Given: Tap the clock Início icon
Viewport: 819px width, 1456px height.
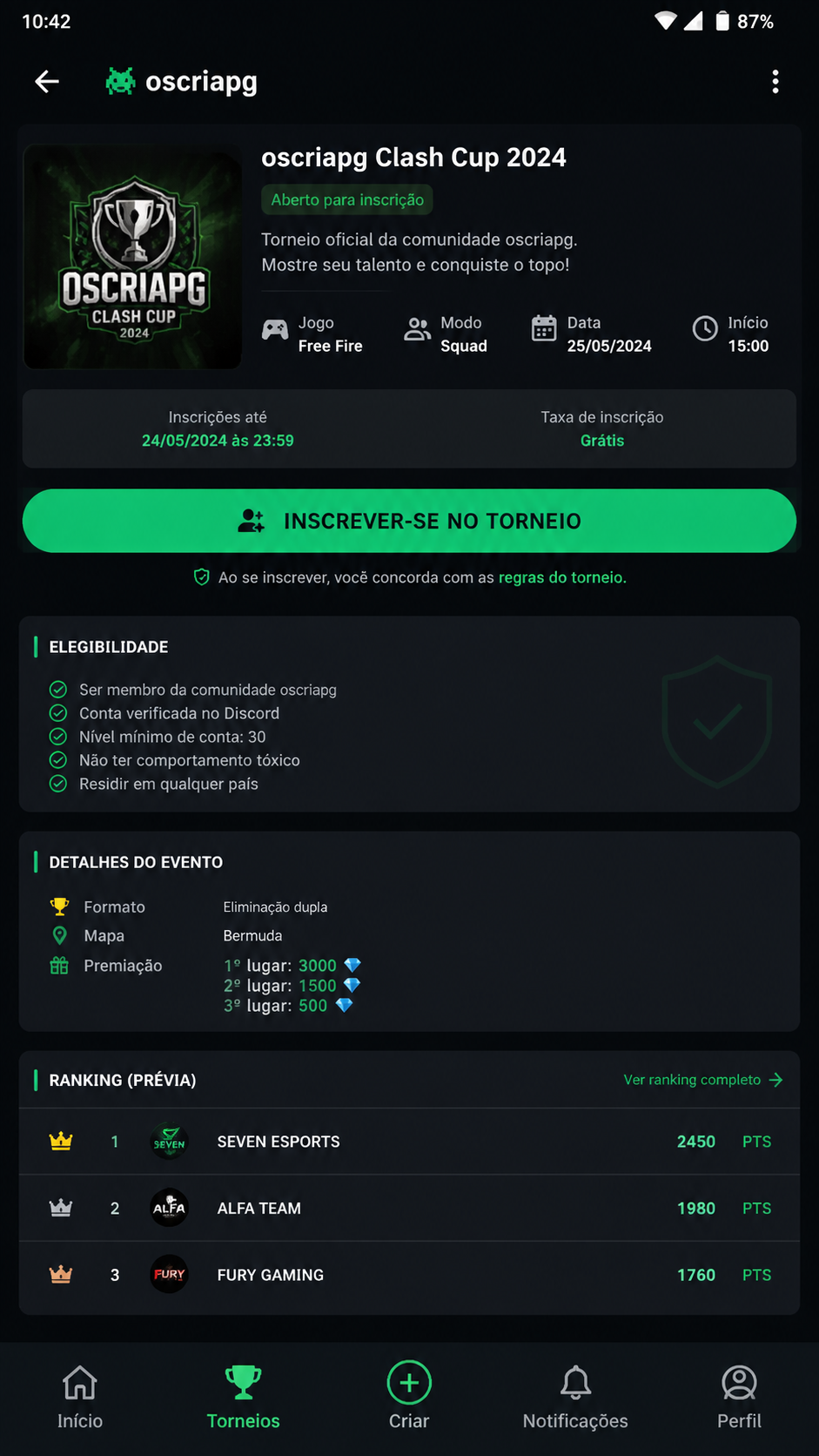Looking at the screenshot, I should tap(705, 328).
